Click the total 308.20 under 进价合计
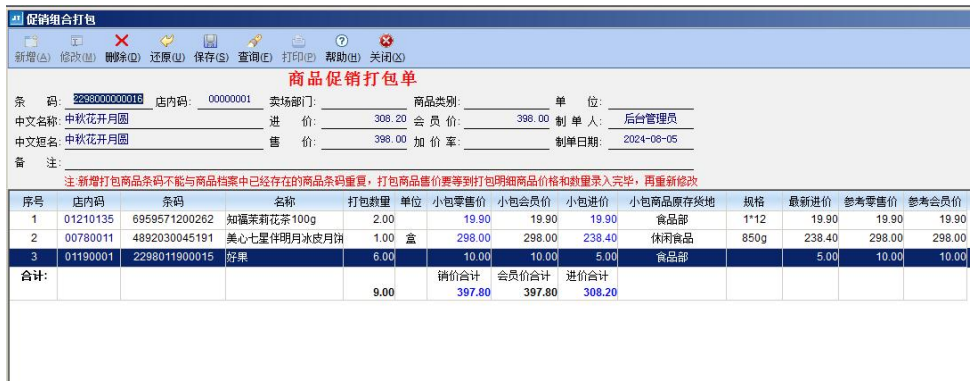975x386 pixels. 600,292
